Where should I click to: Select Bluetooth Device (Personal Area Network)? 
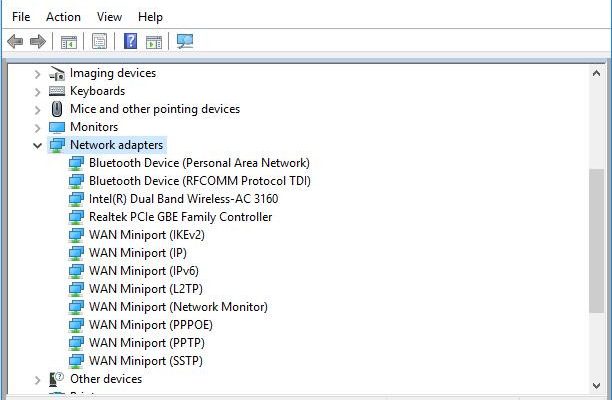pyautogui.click(x=199, y=163)
